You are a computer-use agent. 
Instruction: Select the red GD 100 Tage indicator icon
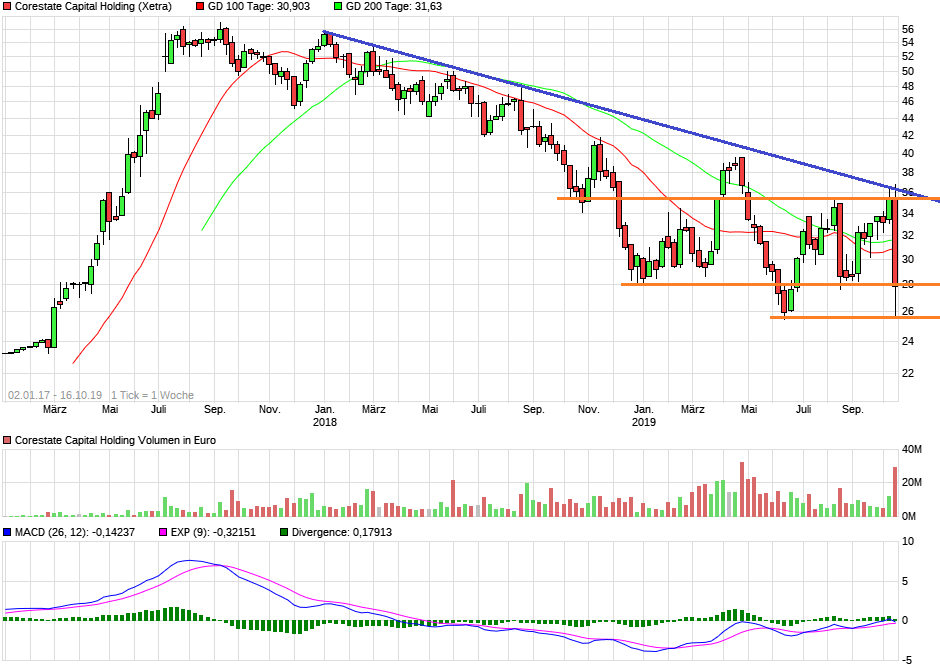click(x=199, y=8)
